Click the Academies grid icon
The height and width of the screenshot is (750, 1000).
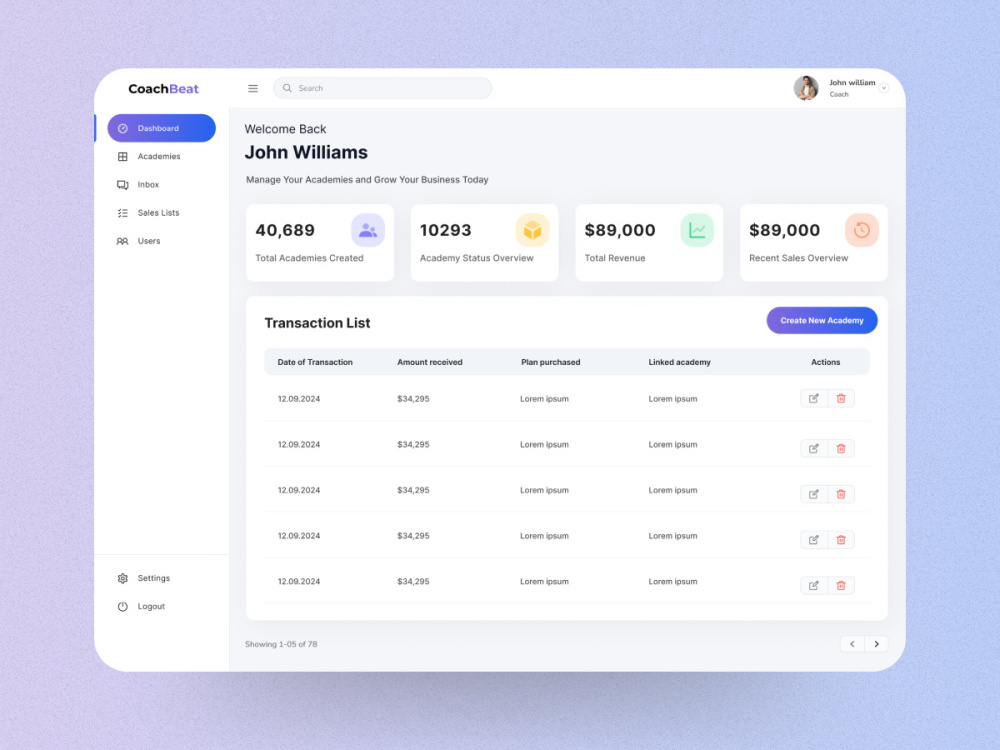tap(122, 156)
